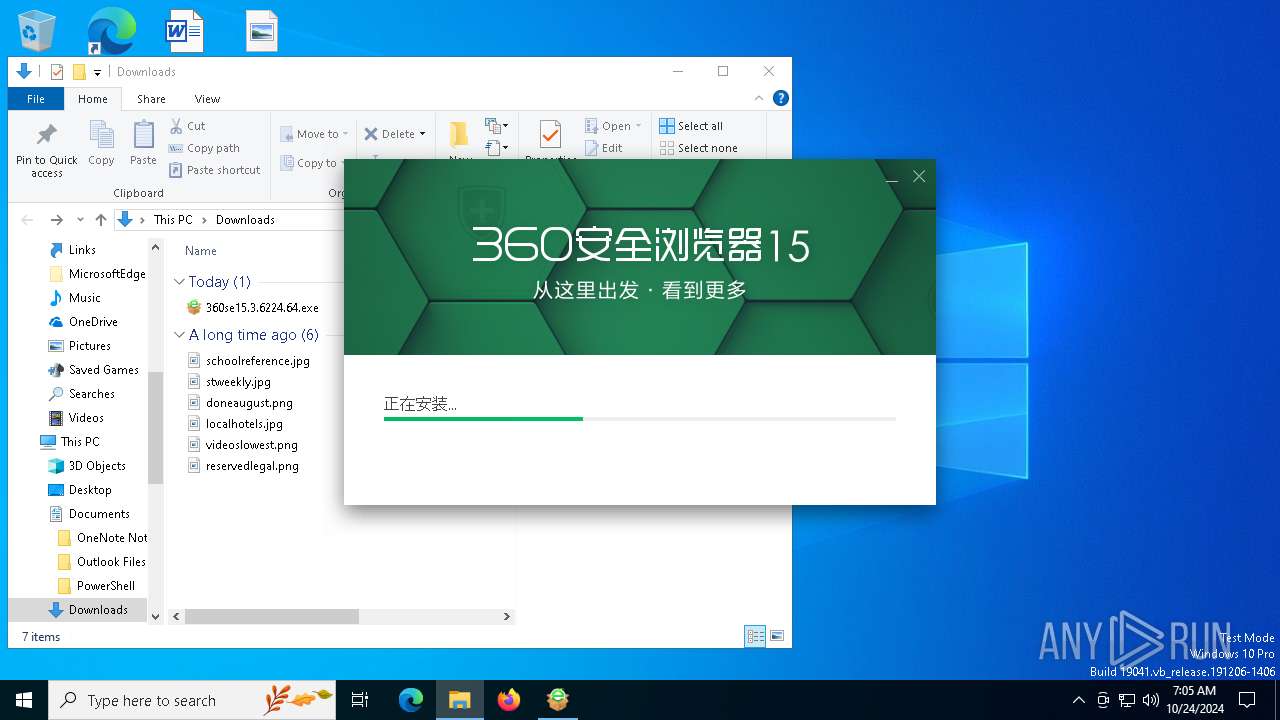
Task: Click the Back navigation arrow
Action: coord(27,220)
